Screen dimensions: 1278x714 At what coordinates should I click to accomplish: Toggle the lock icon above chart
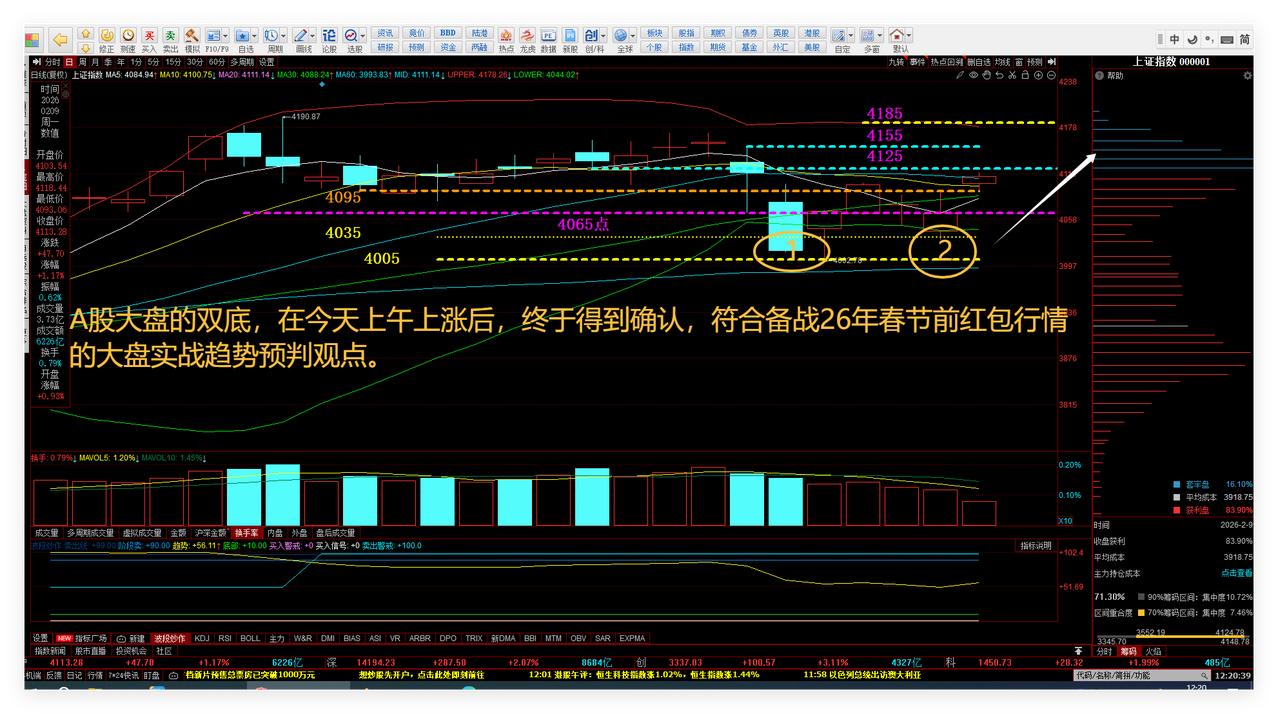1025,75
